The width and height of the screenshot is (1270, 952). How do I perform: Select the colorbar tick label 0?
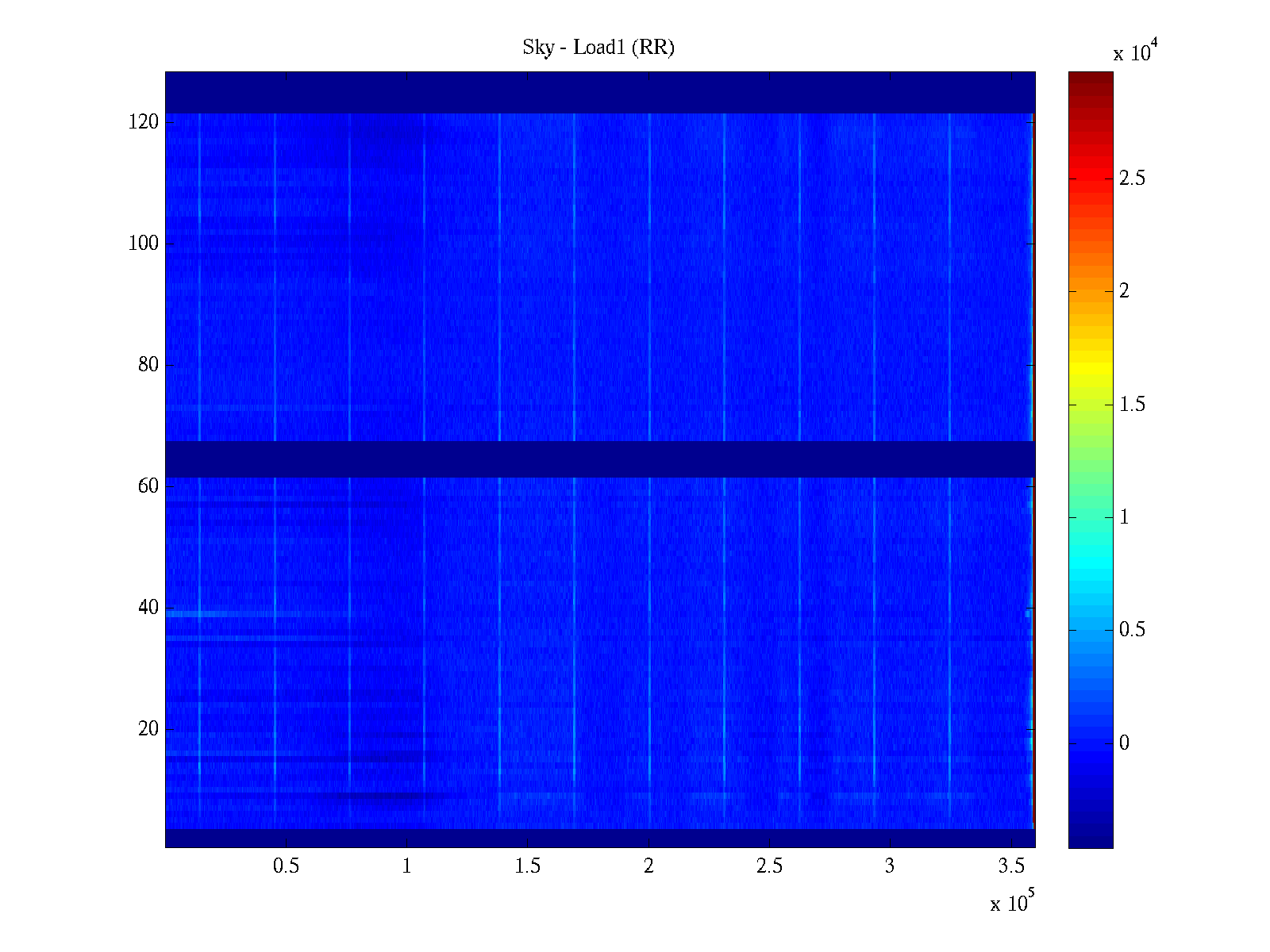point(1124,743)
